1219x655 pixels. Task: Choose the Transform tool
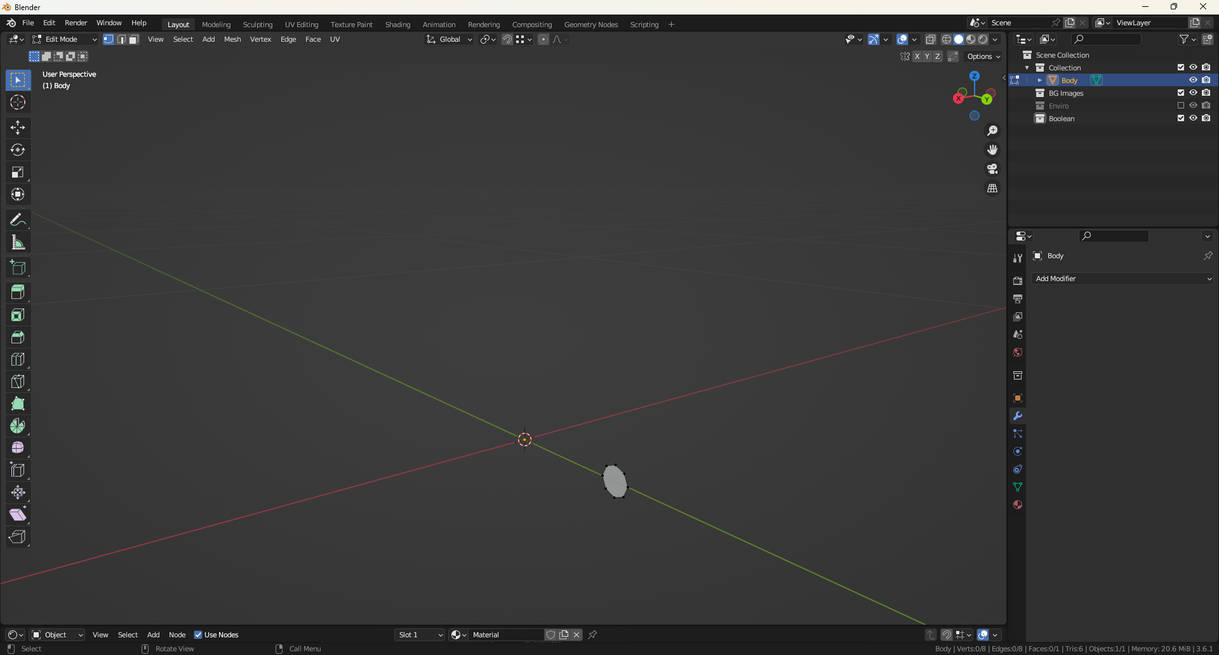pos(18,194)
